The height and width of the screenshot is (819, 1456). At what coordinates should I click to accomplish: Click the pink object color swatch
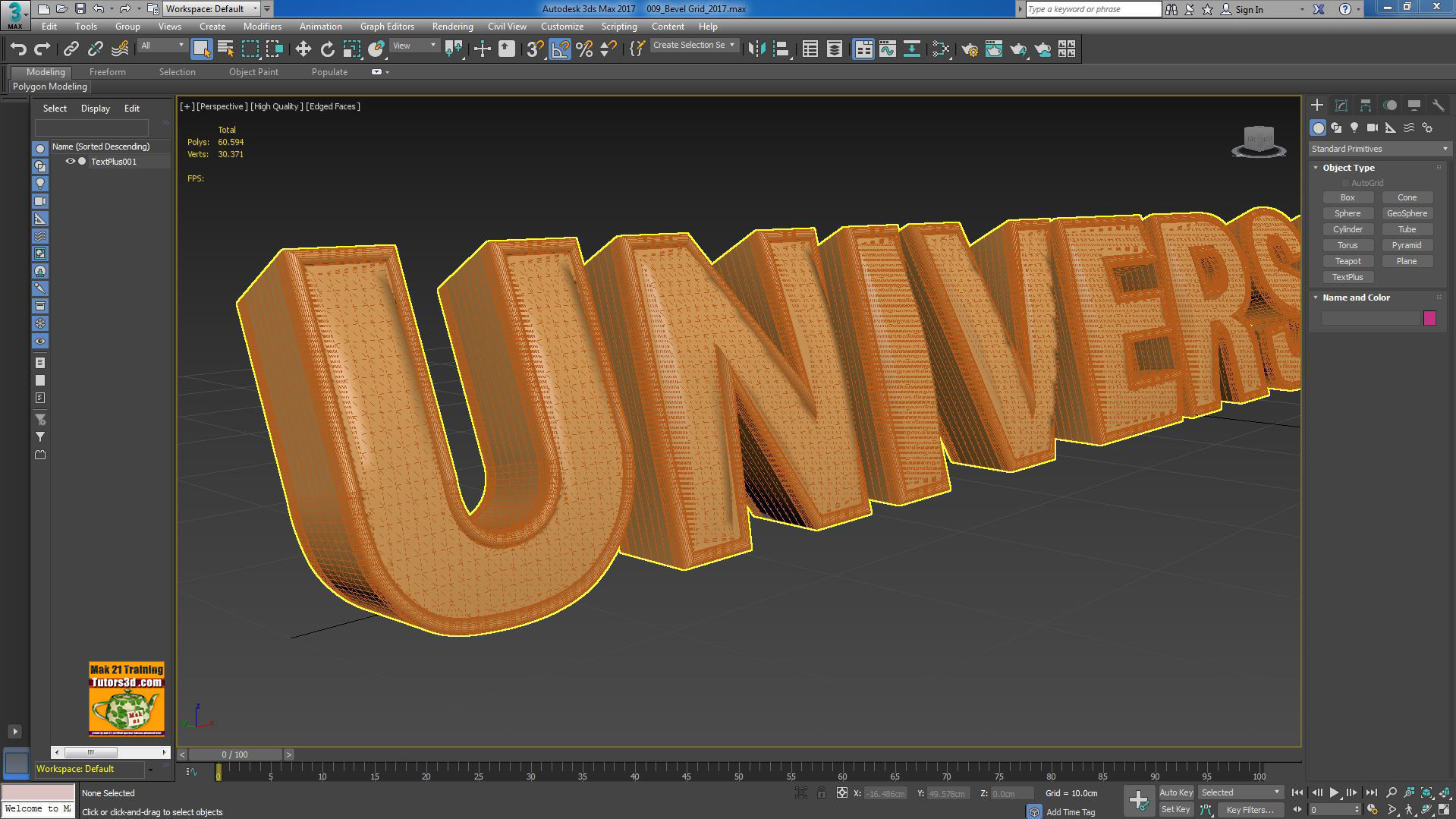1429,318
